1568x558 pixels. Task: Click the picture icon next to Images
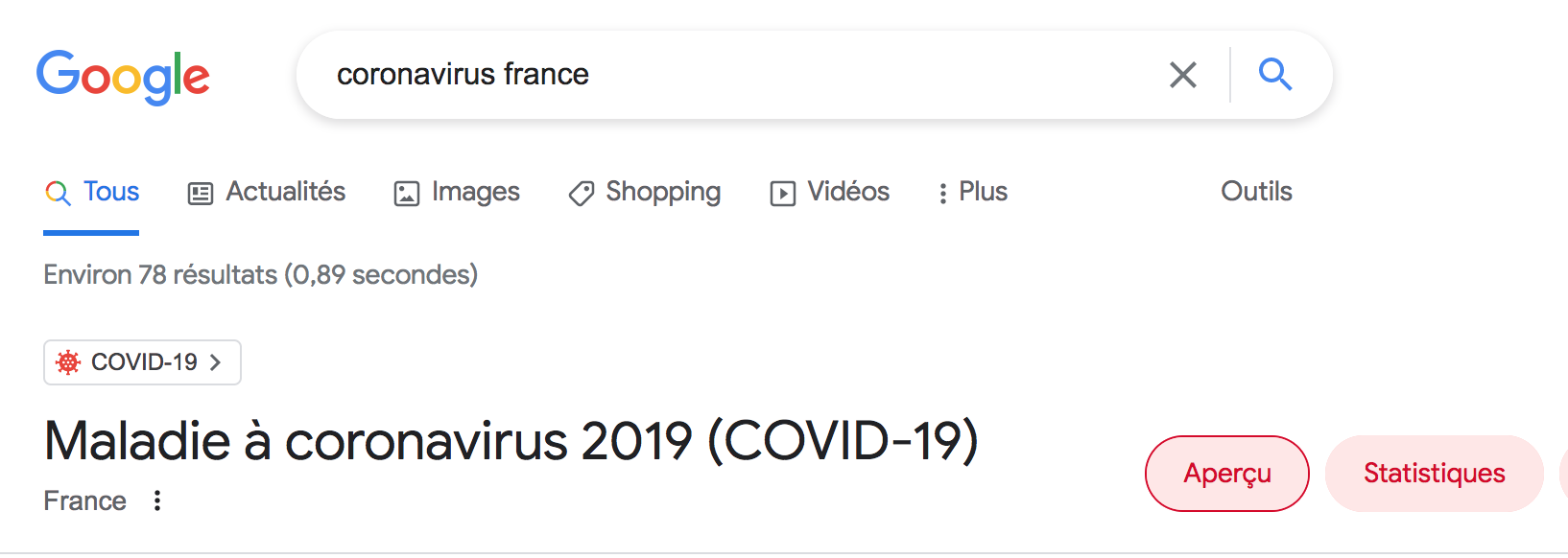point(407,194)
